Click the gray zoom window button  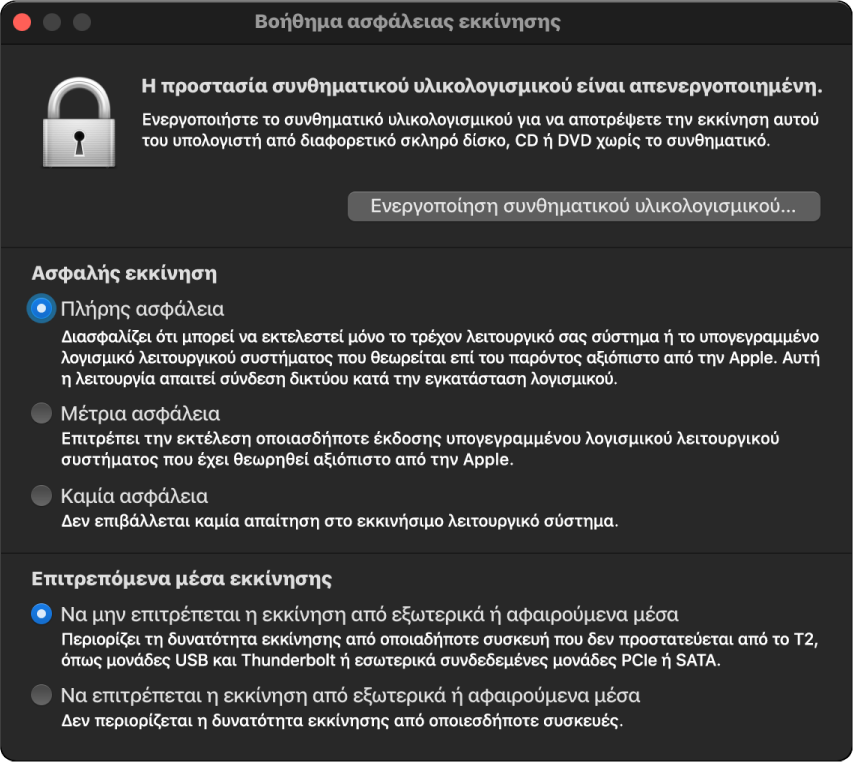click(82, 21)
